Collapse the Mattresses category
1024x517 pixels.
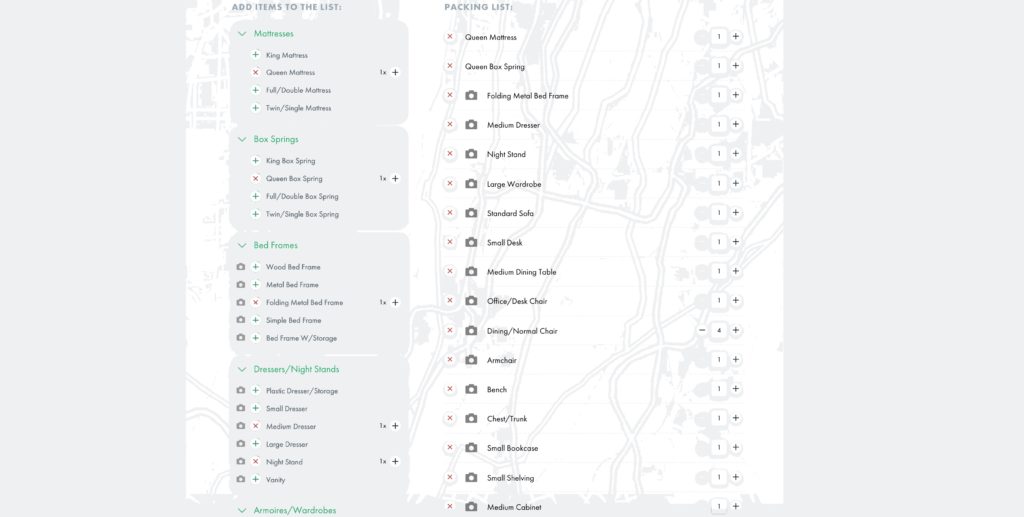click(x=242, y=34)
